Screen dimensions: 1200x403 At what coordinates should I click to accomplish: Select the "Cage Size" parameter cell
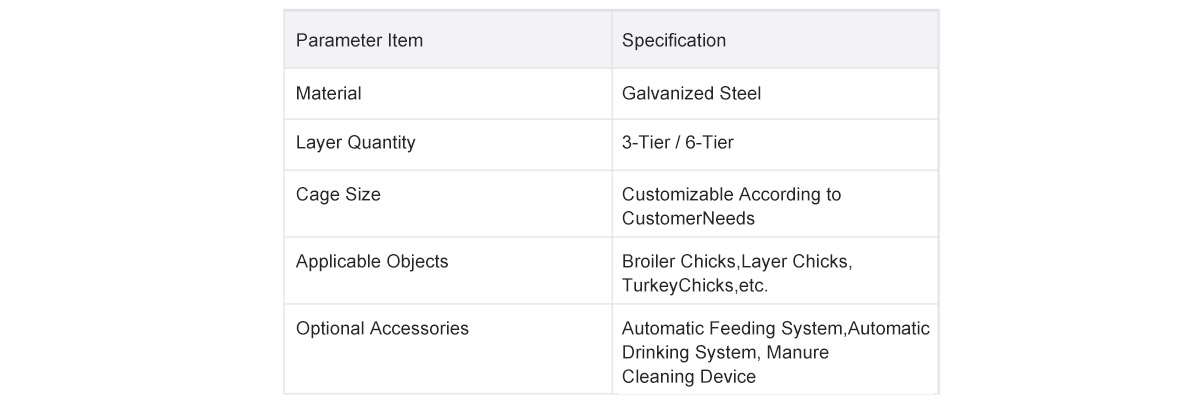coord(338,195)
